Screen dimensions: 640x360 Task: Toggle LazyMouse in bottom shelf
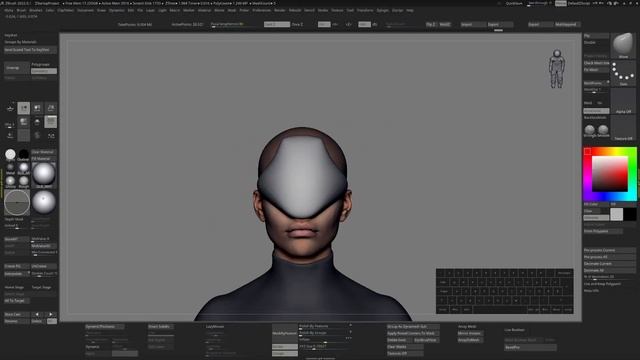tap(215, 327)
